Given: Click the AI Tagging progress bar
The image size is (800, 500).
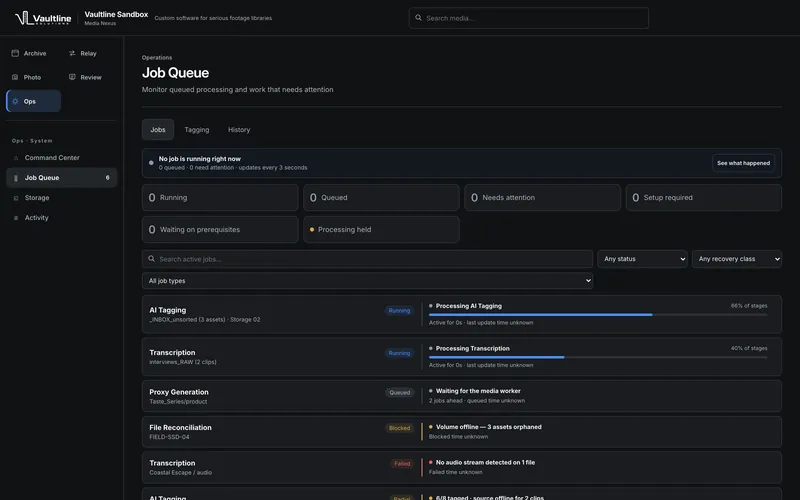Looking at the screenshot, I should click(x=598, y=315).
